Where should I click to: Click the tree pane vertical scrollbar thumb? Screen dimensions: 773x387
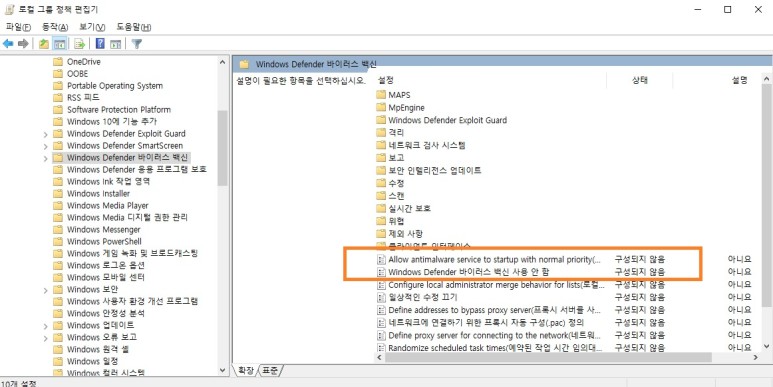tap(222, 148)
